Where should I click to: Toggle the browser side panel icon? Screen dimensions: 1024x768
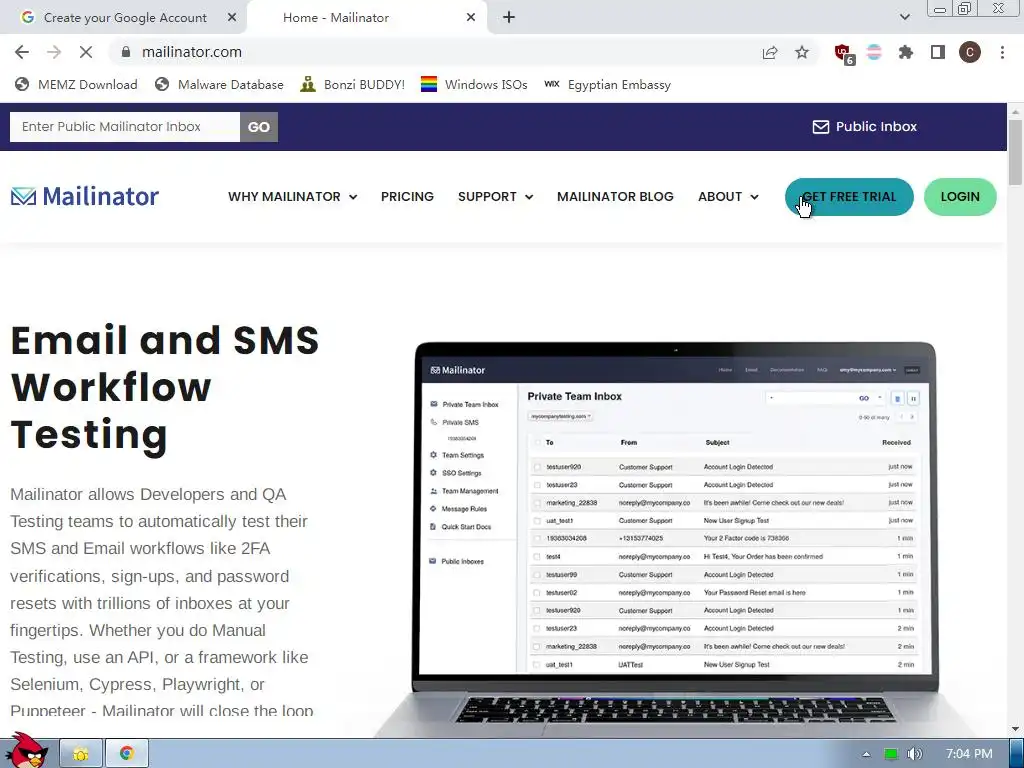[938, 52]
